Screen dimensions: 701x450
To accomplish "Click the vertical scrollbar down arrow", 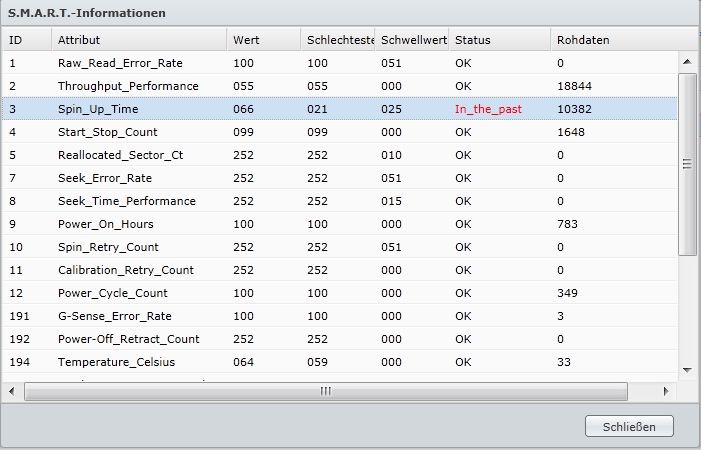I will coord(687,370).
